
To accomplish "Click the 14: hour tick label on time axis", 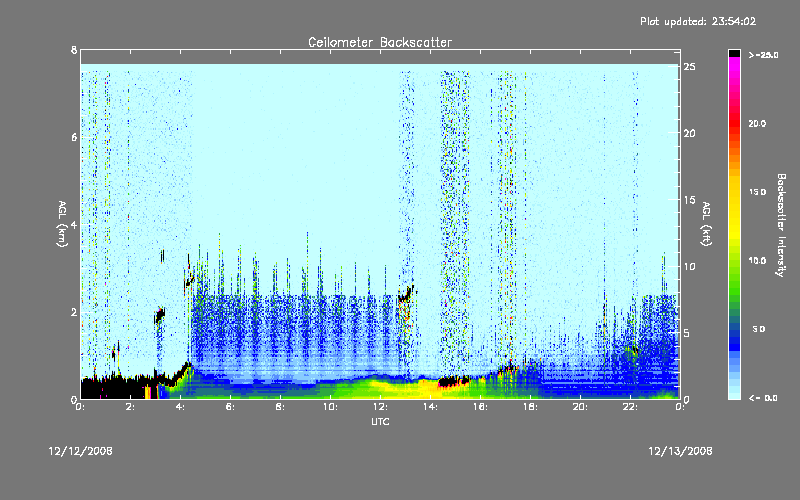I will tap(431, 407).
